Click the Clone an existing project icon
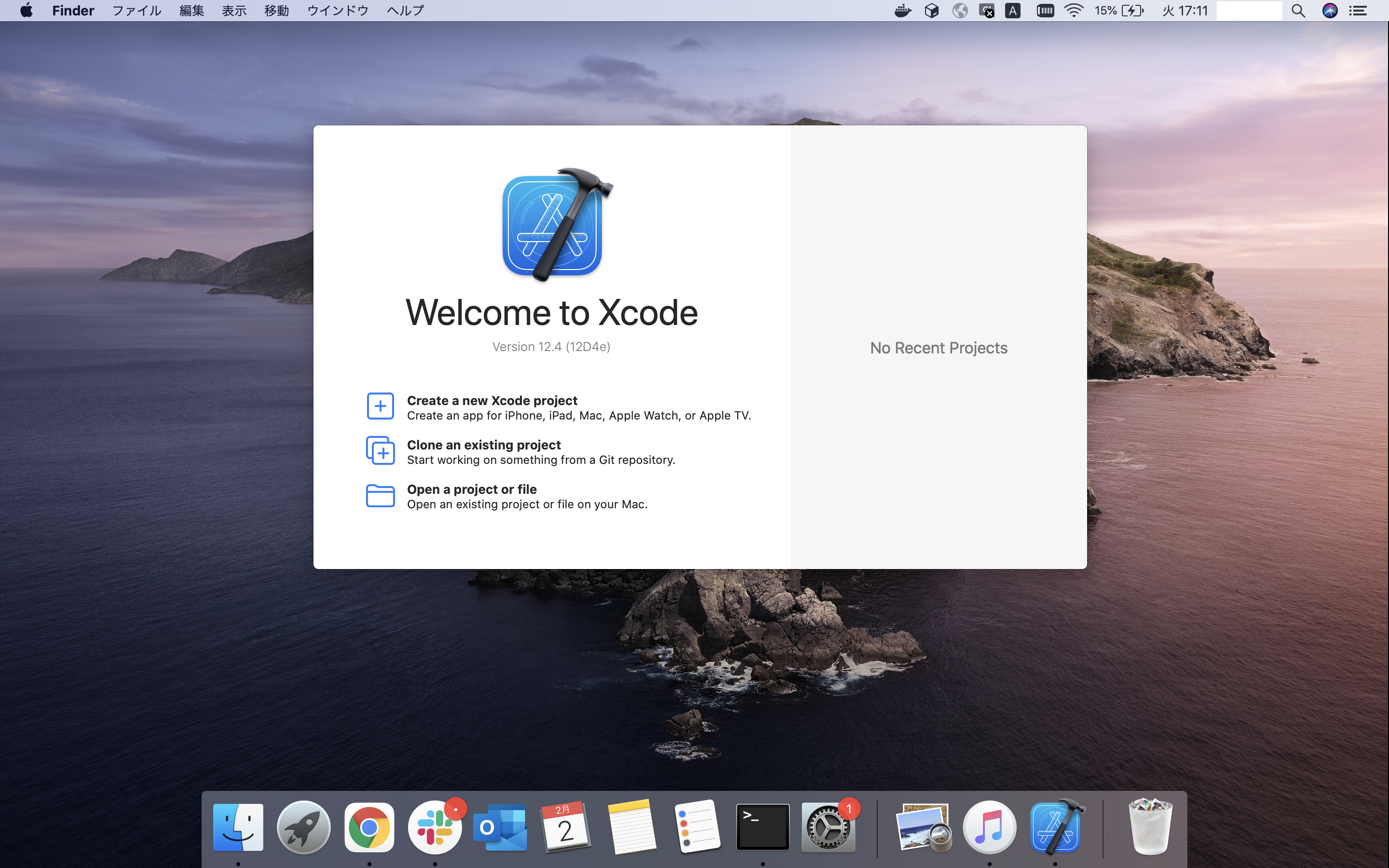The height and width of the screenshot is (868, 1389). click(380, 451)
